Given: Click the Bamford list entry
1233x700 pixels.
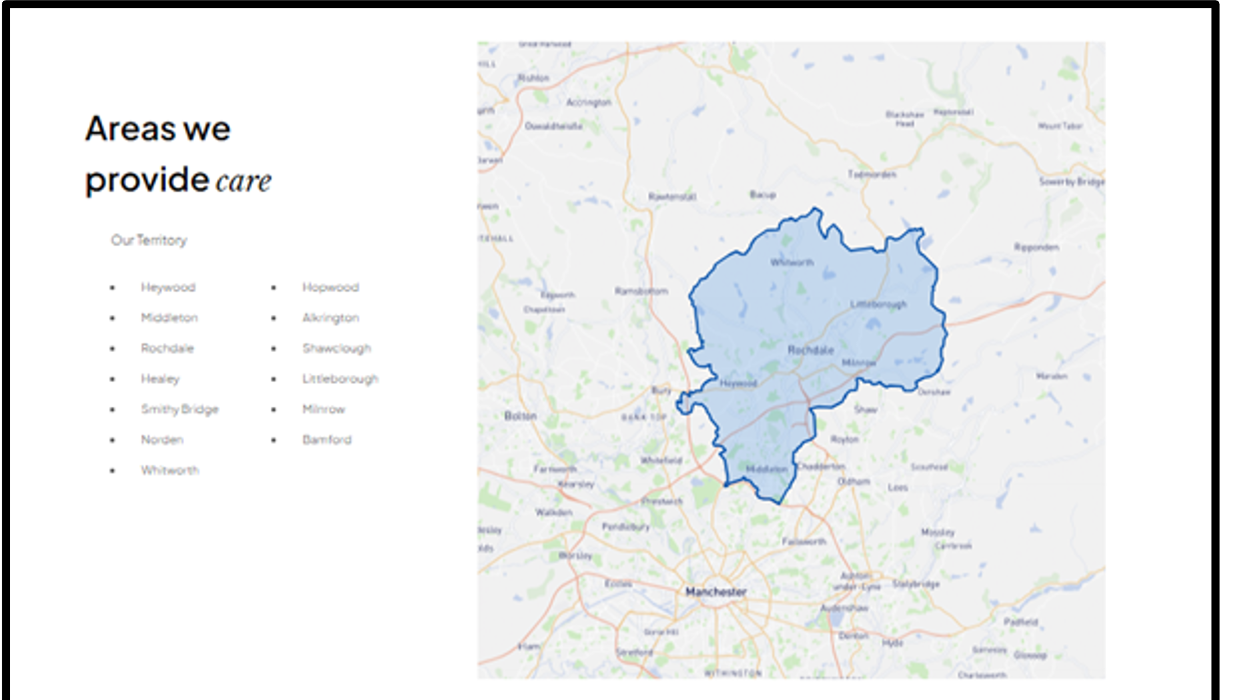Looking at the screenshot, I should pyautogui.click(x=327, y=440).
